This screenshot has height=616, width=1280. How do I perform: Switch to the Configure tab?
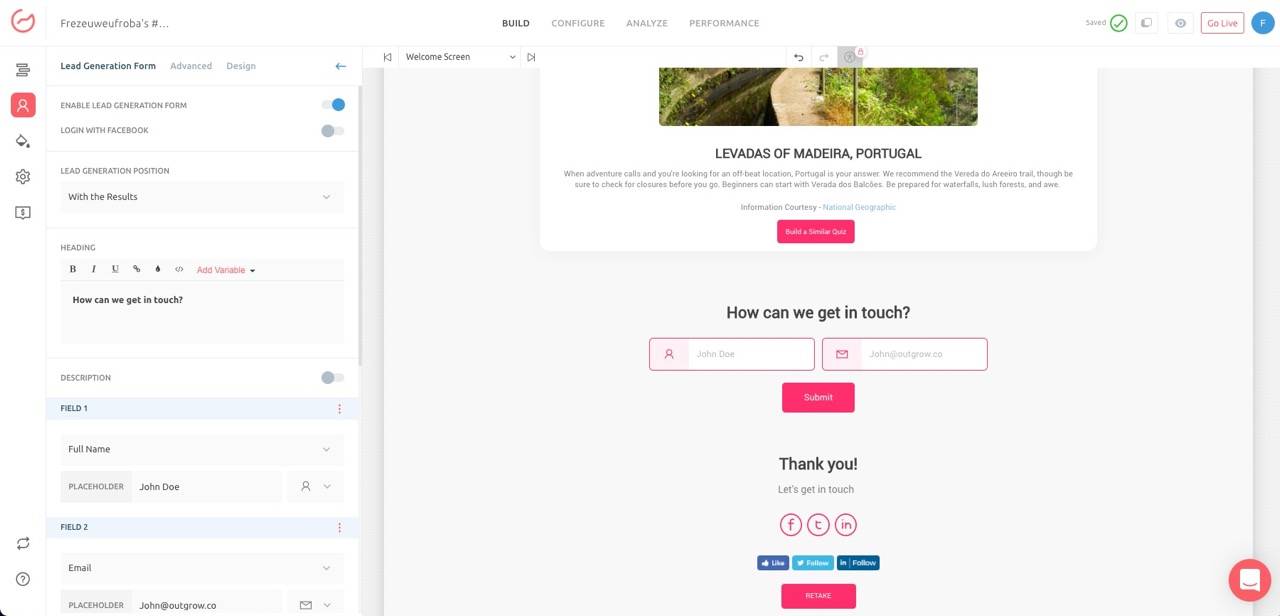[x=578, y=23]
